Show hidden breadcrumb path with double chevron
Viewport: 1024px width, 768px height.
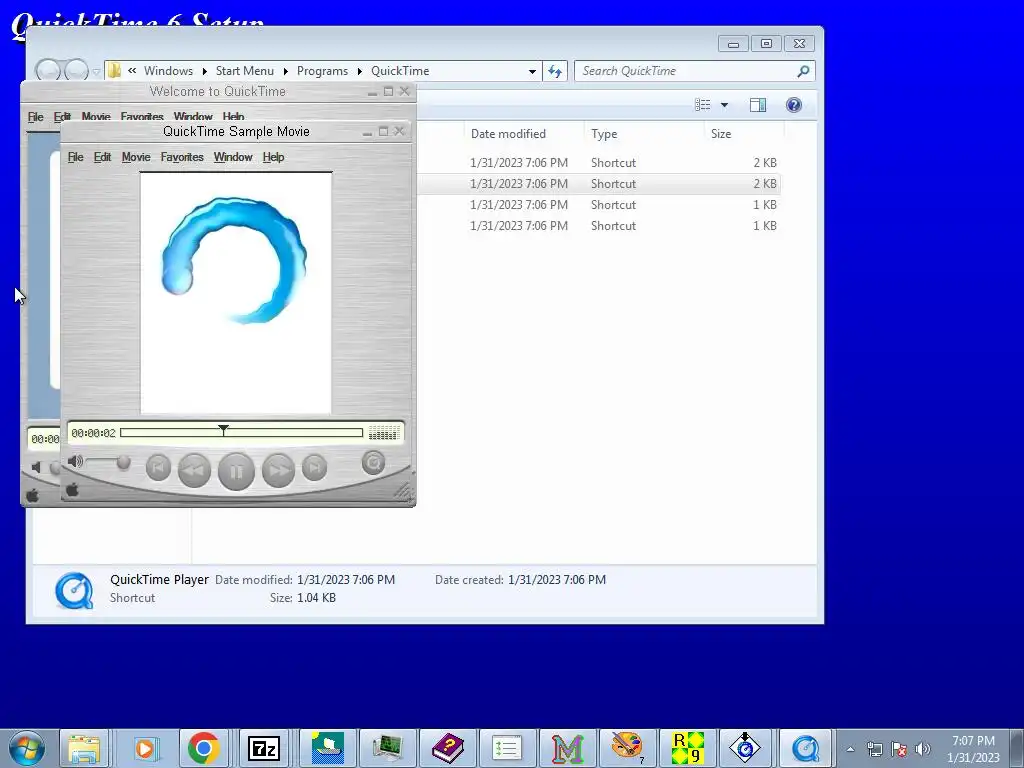(132, 71)
